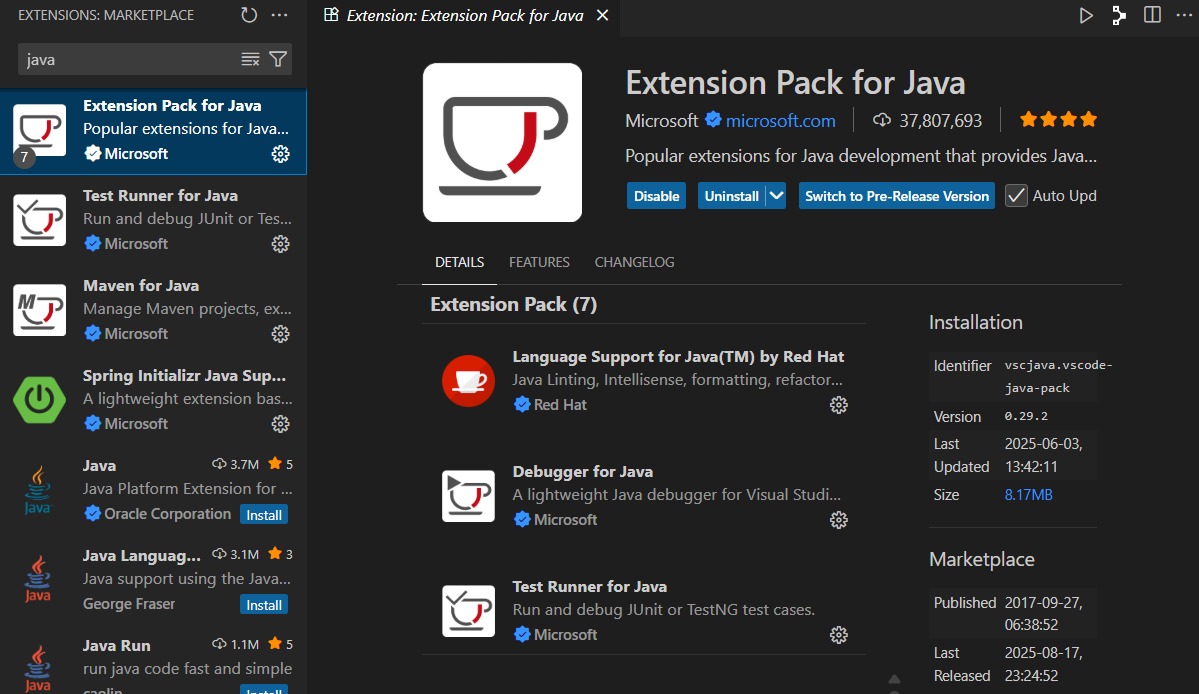The image size is (1199, 694).
Task: Click Switch to Pre-Release Version button
Action: (897, 196)
